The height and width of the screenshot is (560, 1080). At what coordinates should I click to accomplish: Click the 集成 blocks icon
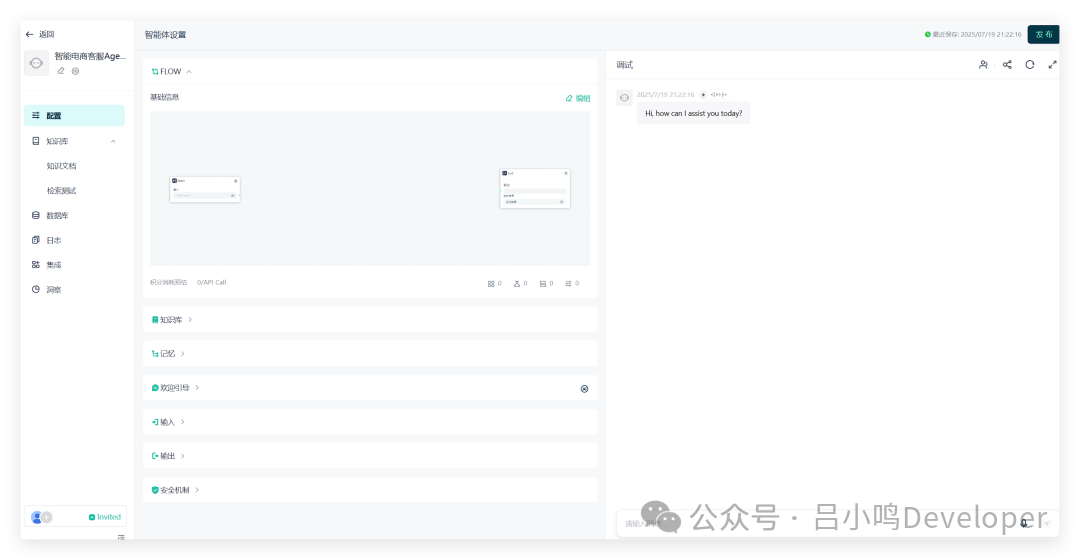36,265
